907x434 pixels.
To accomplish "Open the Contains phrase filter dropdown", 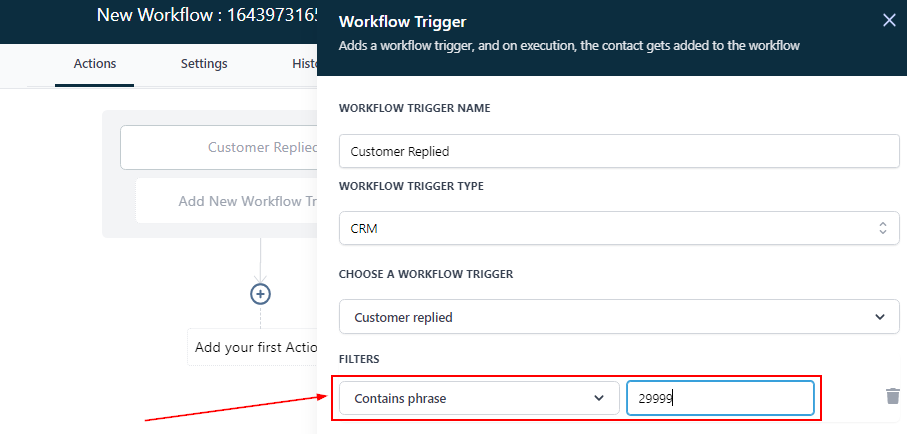I will coord(477,398).
